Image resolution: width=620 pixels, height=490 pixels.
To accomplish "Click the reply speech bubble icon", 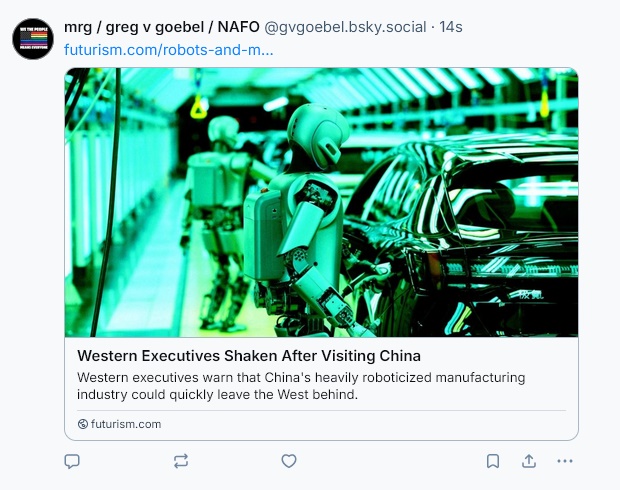I will point(72,461).
